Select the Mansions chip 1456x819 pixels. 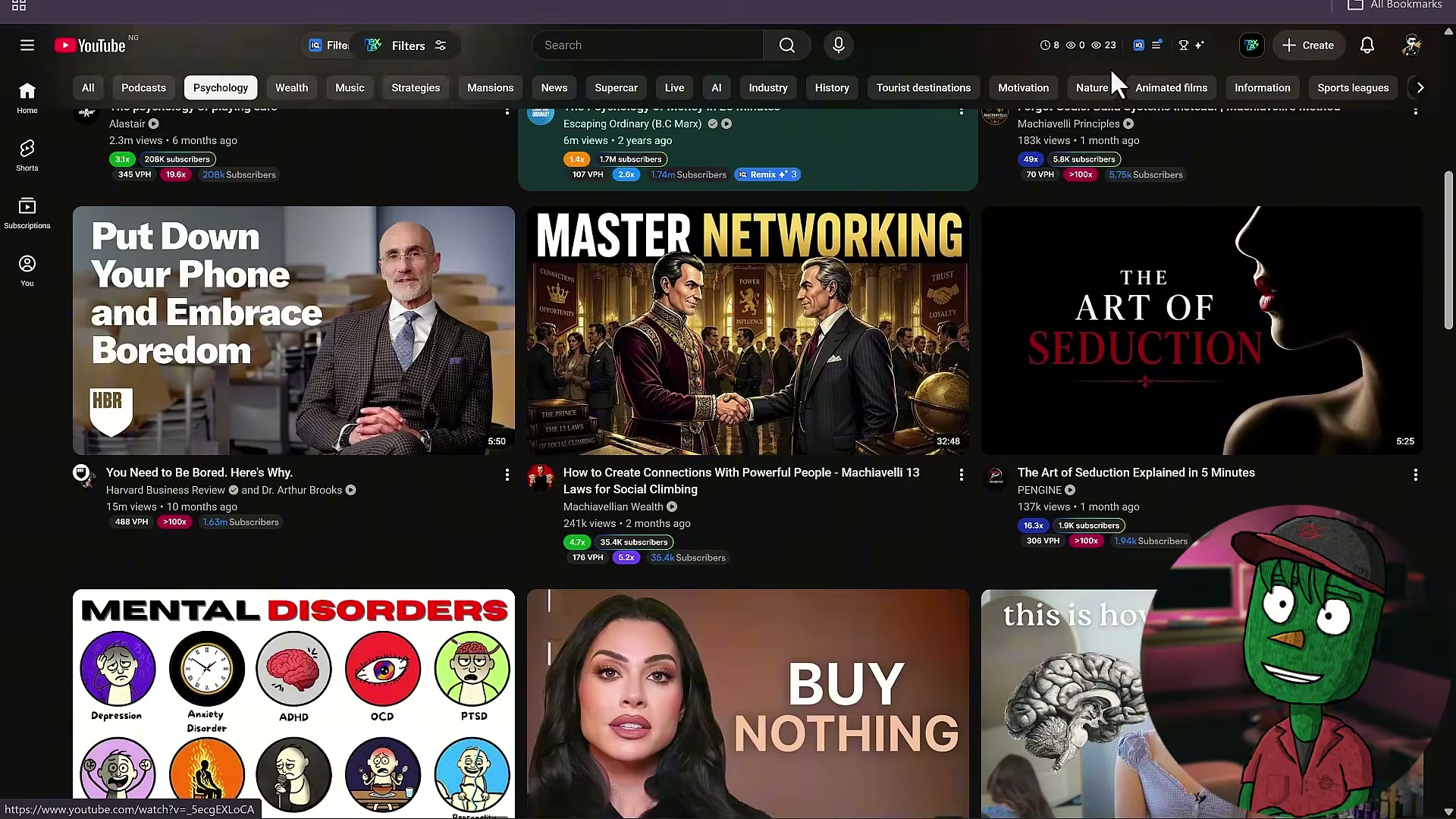point(490,88)
